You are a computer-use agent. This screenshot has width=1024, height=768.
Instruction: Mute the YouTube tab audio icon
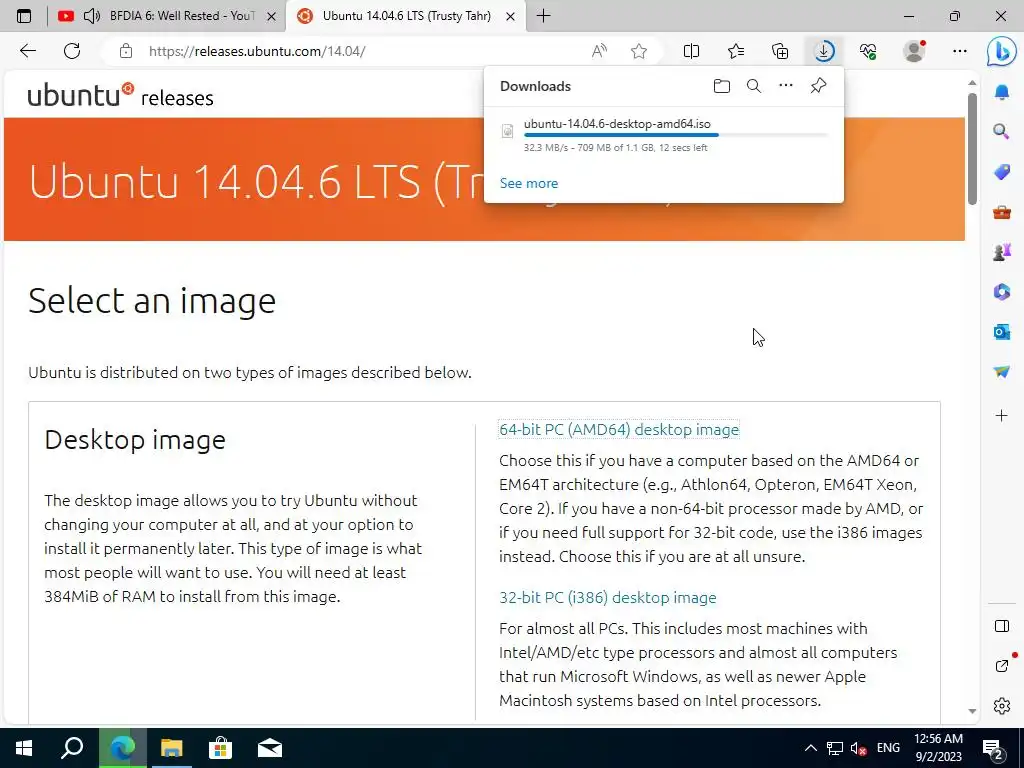pyautogui.click(x=92, y=16)
